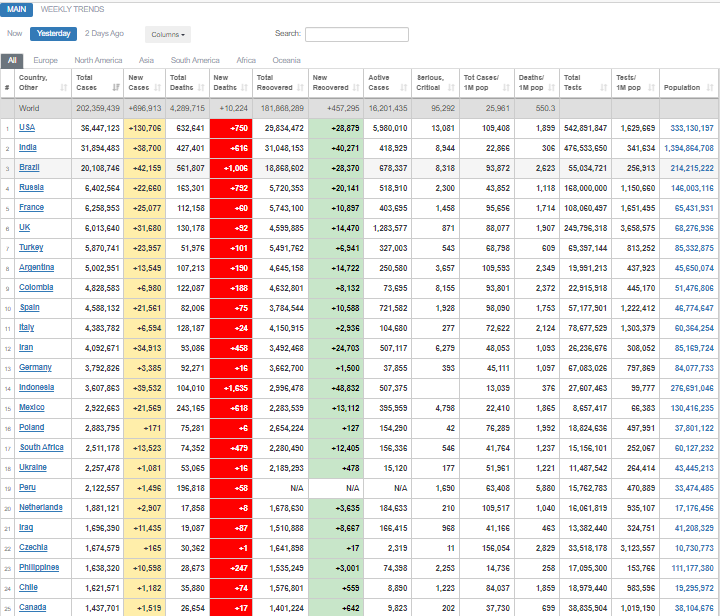Open the France country link
720x616 pixels.
(31, 207)
